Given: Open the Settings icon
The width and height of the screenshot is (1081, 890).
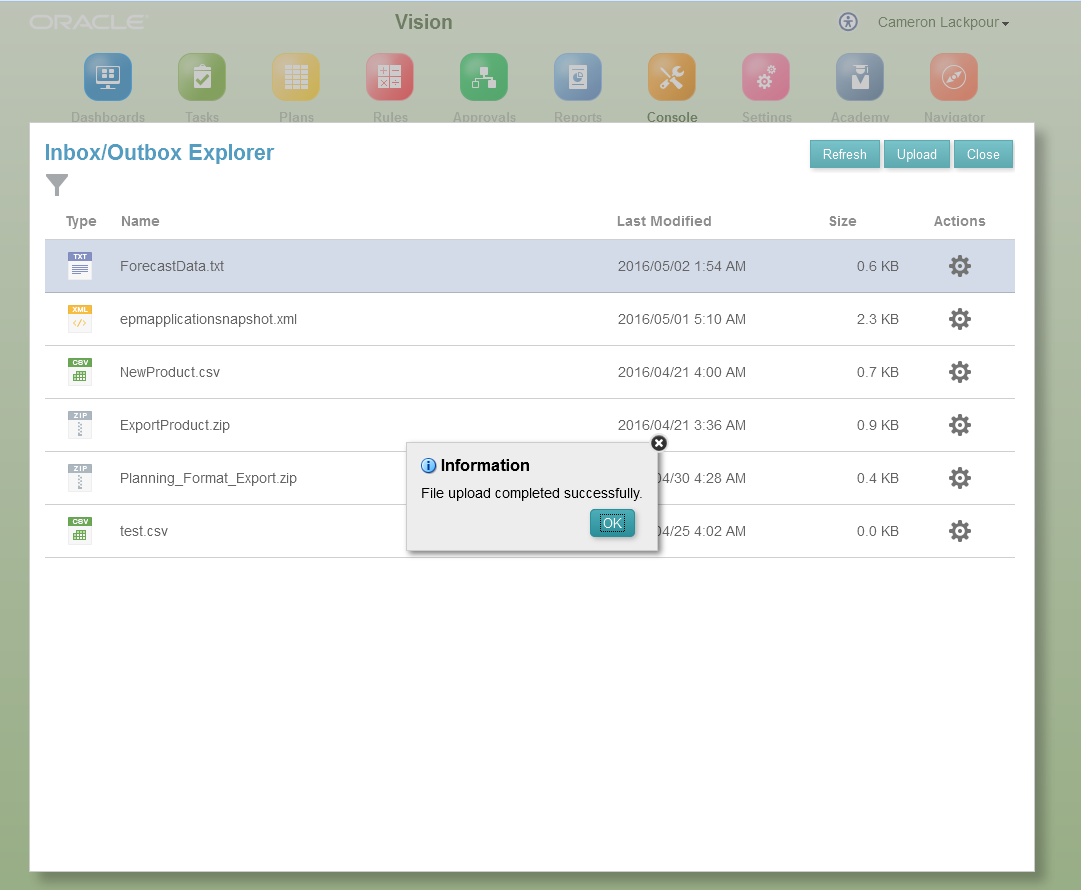Looking at the screenshot, I should [766, 77].
